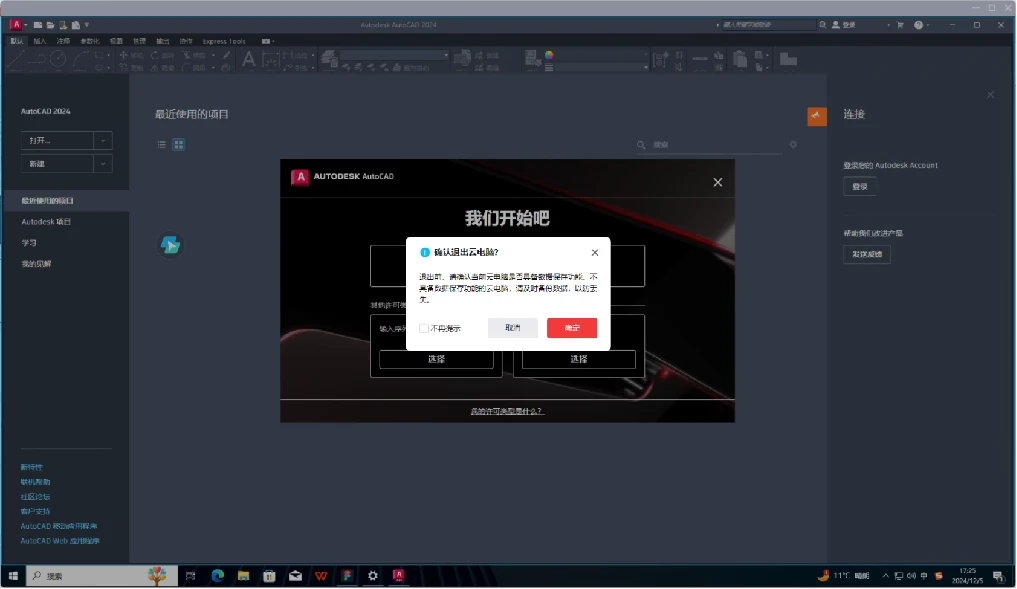Click the 登录 button in 连接 panel
This screenshot has height=589, width=1017.
(859, 187)
